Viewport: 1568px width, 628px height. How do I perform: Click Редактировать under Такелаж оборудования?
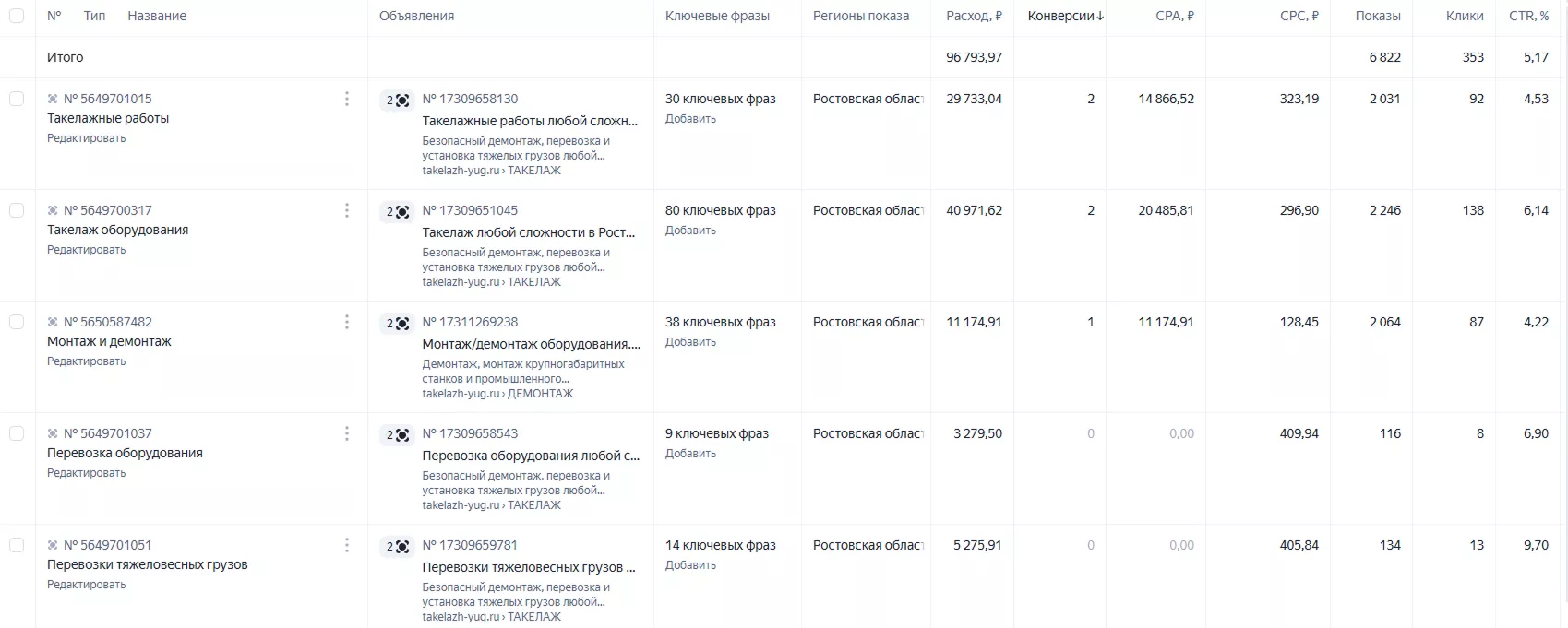point(87,250)
